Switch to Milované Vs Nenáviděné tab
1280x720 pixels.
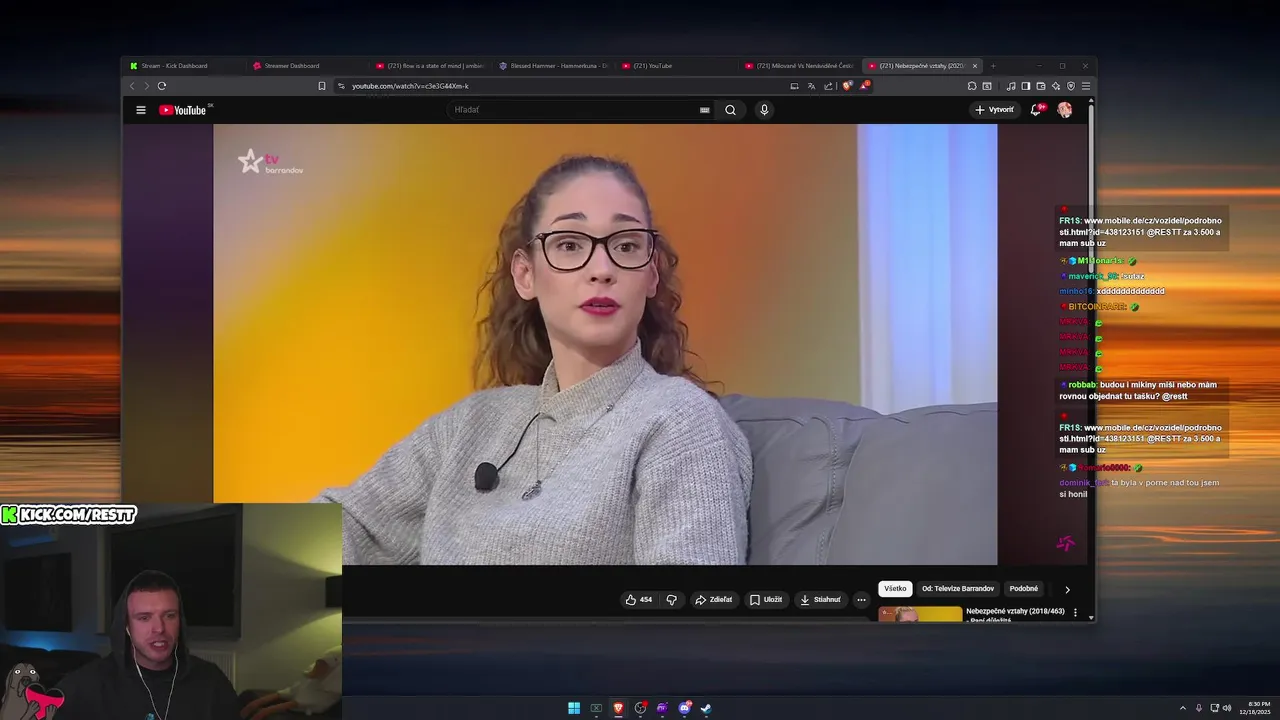(799, 66)
